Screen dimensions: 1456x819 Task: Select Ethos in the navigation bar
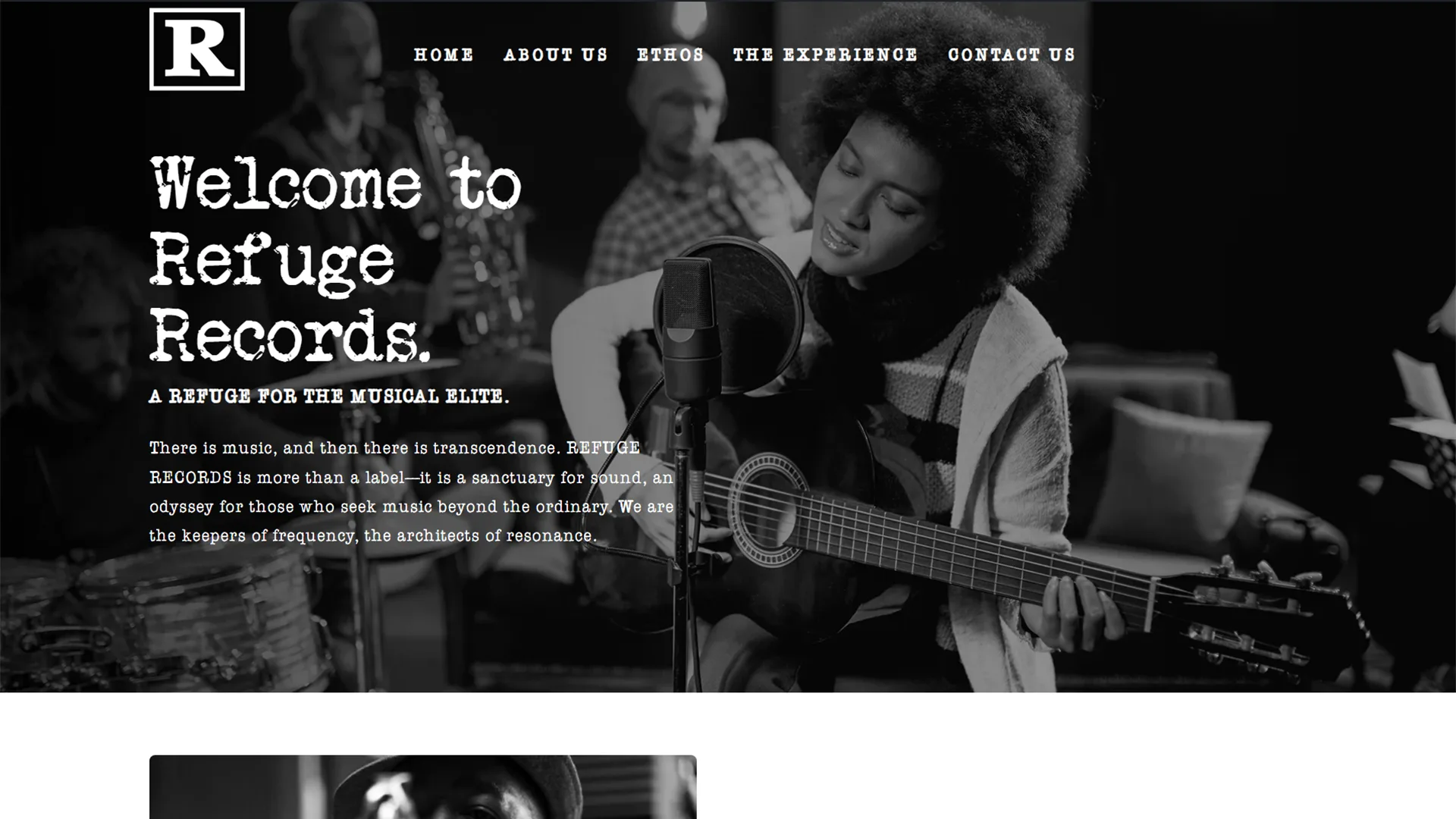coord(670,55)
